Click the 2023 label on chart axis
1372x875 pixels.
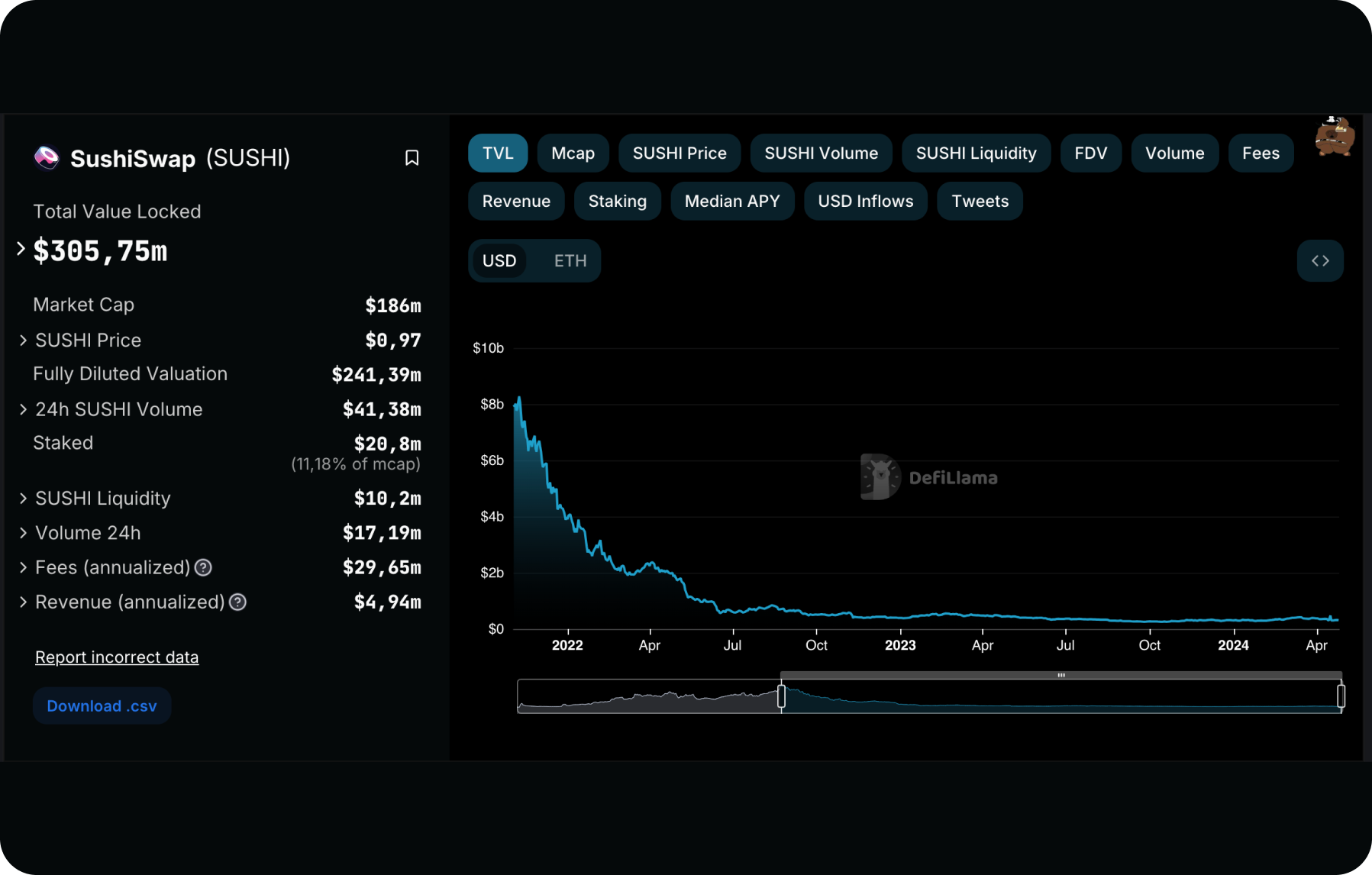point(900,645)
